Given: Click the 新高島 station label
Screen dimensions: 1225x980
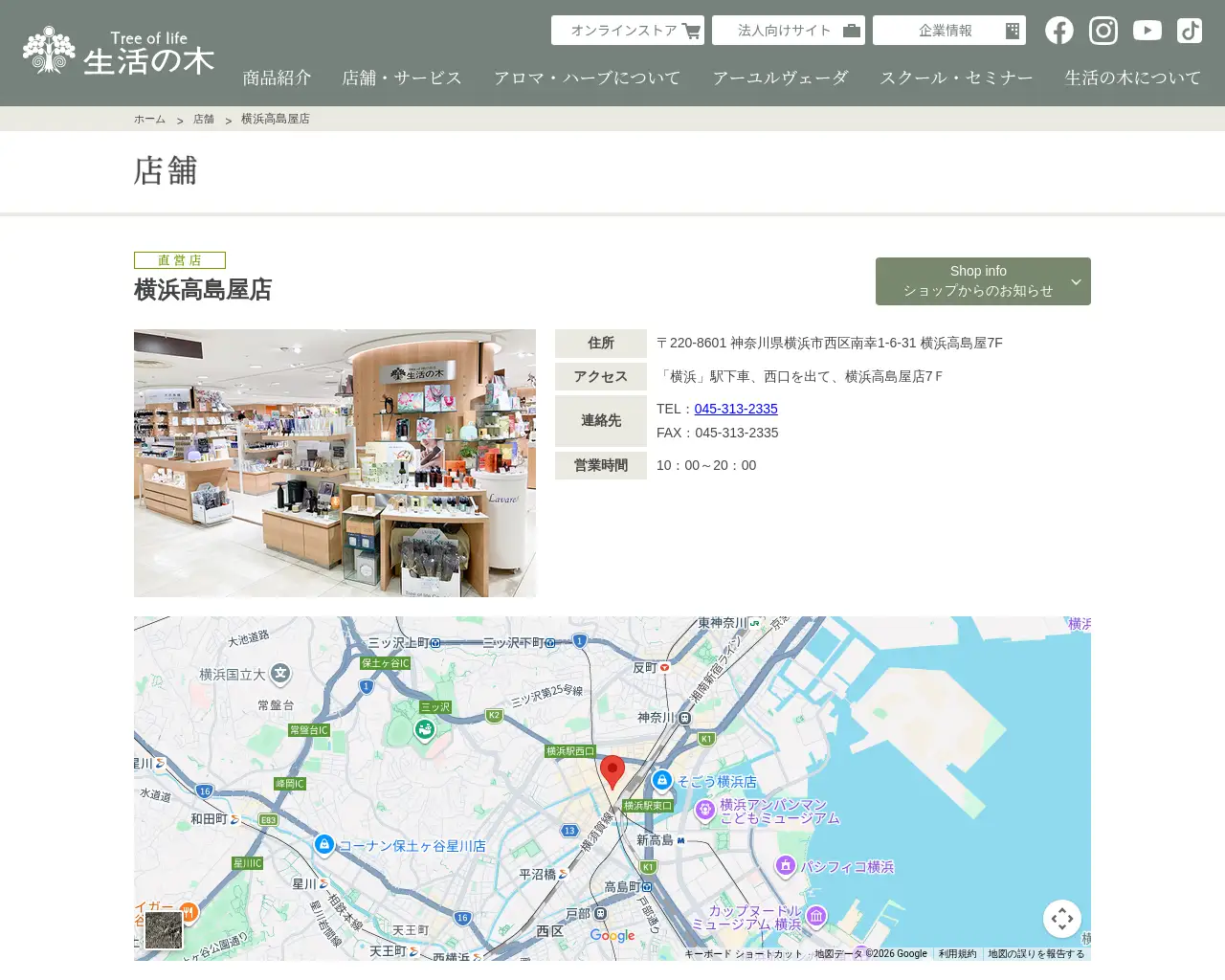Looking at the screenshot, I should 655,840.
